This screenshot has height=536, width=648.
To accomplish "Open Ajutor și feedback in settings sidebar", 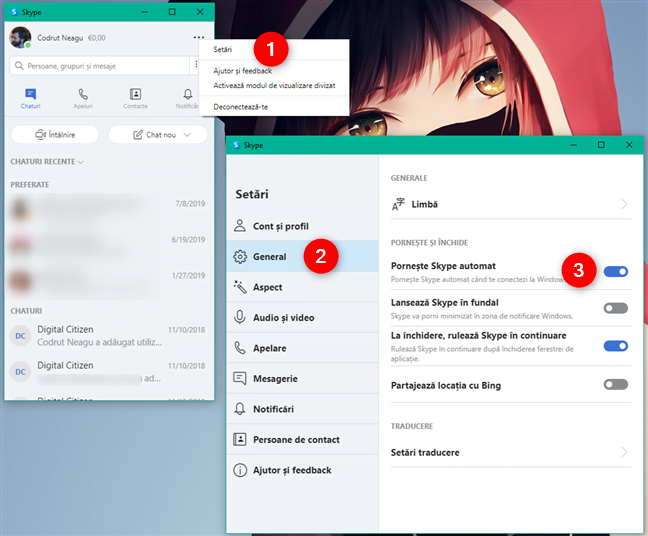I will click(303, 470).
